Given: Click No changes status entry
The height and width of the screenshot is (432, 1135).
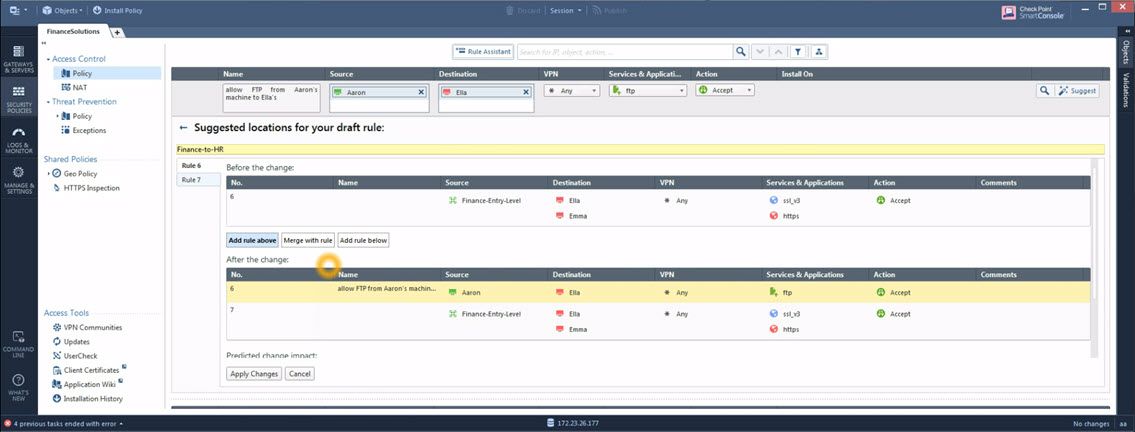Looking at the screenshot, I should tap(1091, 423).
